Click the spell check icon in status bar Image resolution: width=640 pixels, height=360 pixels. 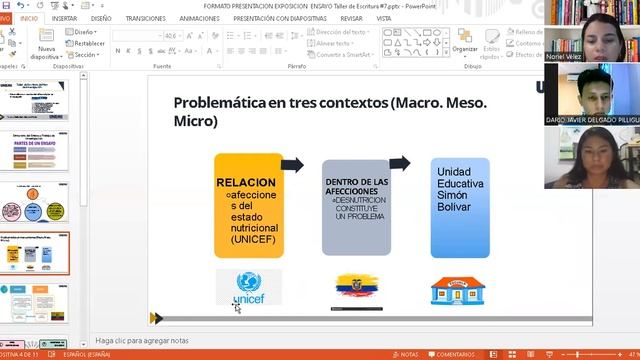(x=51, y=354)
